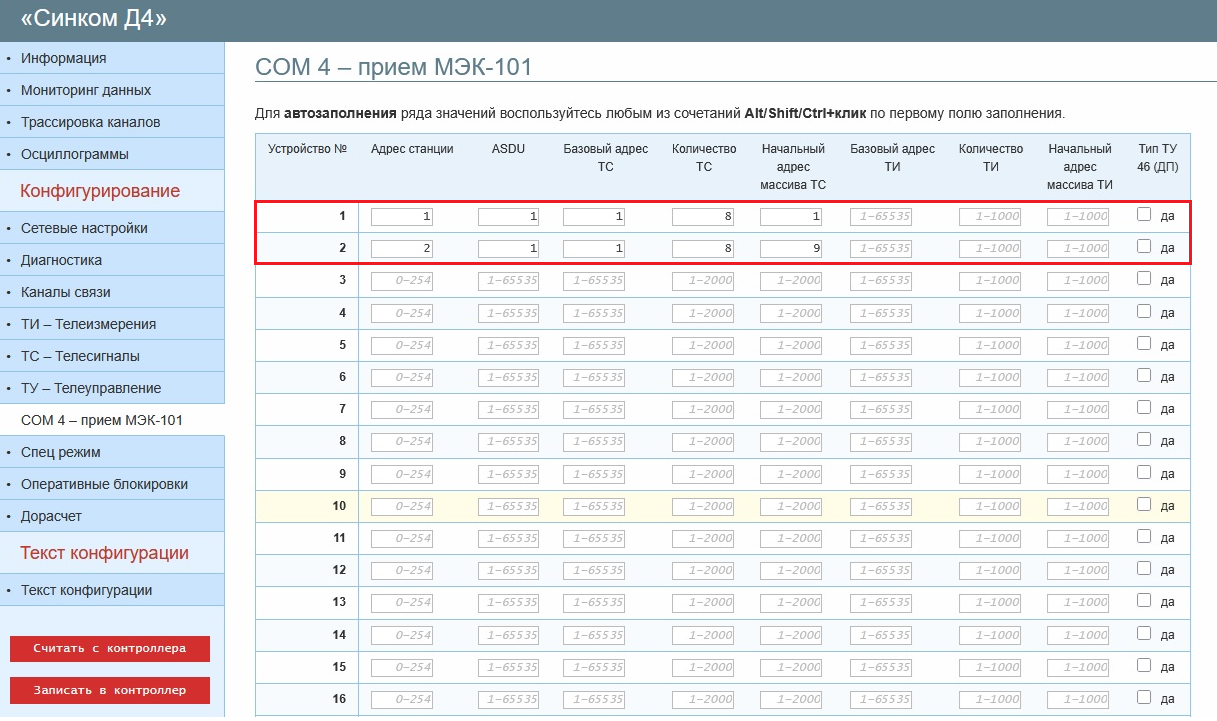Navigate to Диагностика section
The width and height of the screenshot is (1217, 721).
(x=61, y=260)
